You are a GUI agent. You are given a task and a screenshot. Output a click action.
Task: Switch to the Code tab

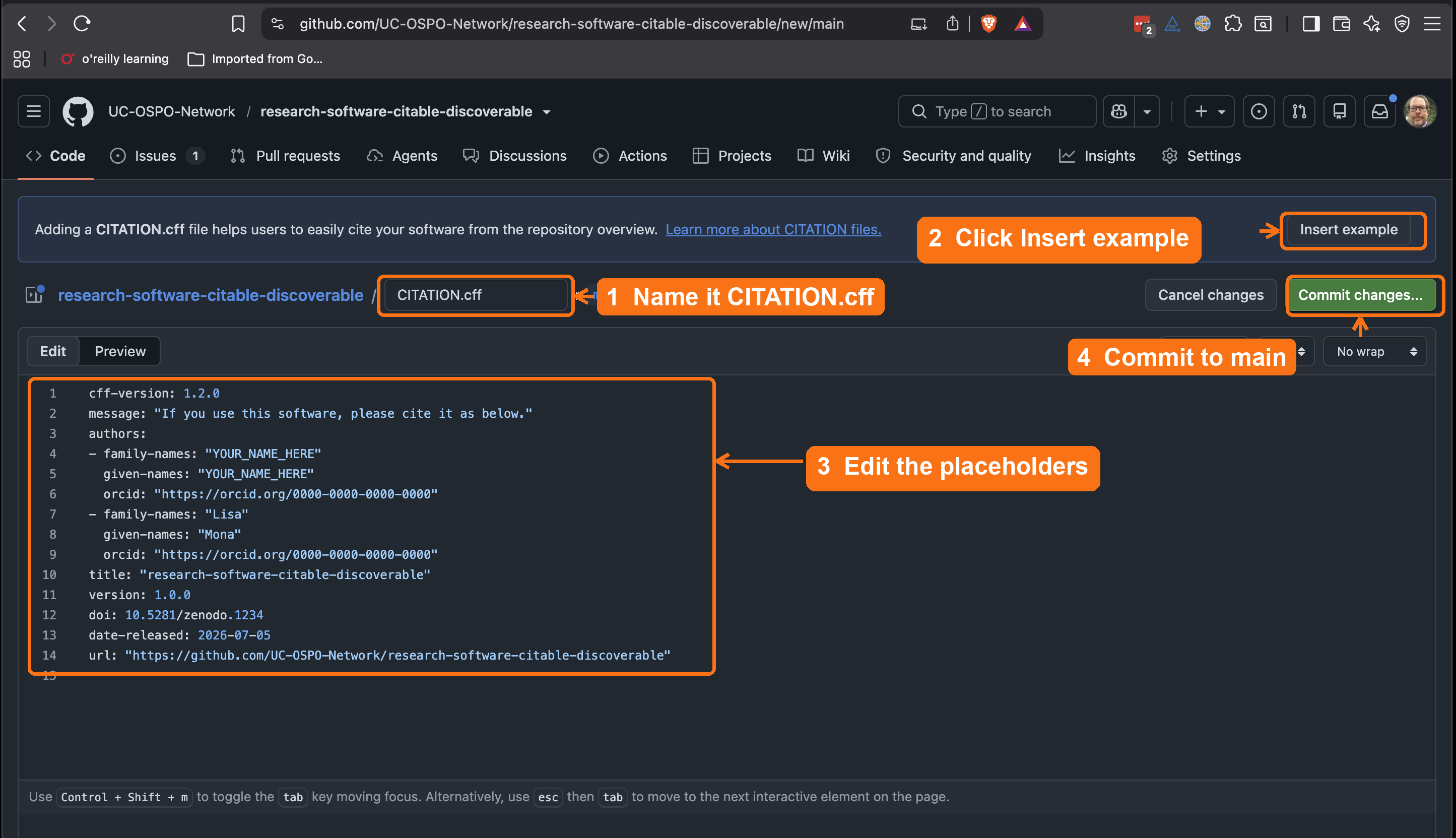coord(56,155)
